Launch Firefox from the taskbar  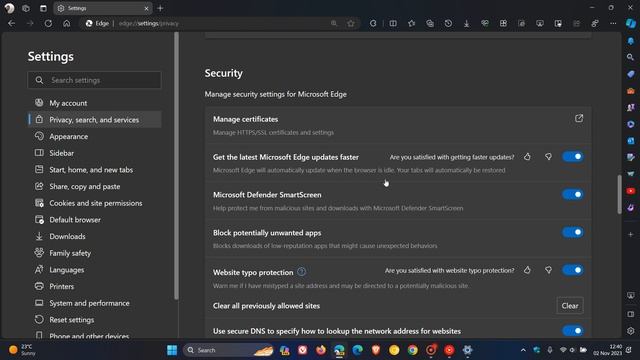(x=321, y=350)
